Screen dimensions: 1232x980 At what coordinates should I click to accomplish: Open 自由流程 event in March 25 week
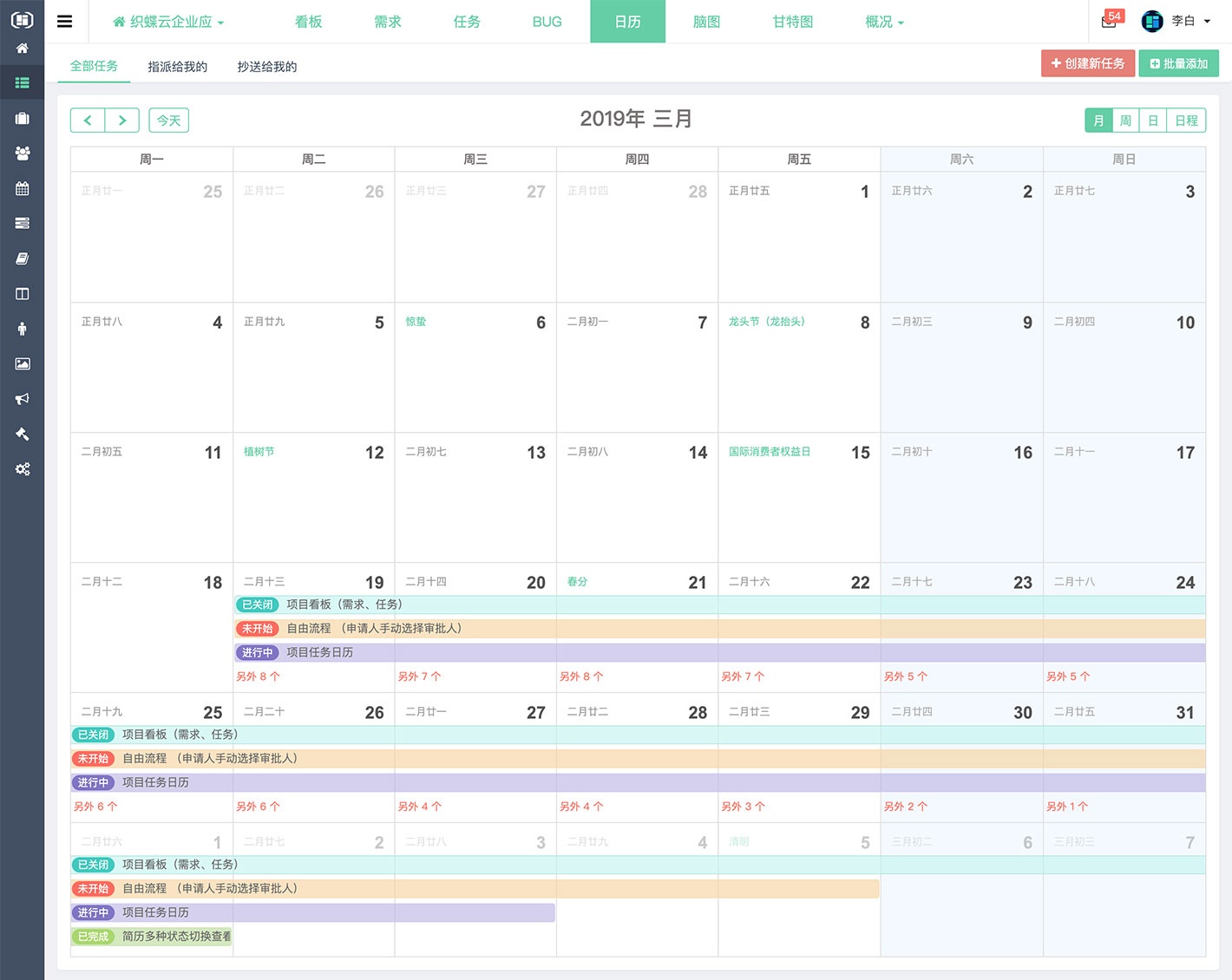click(639, 759)
